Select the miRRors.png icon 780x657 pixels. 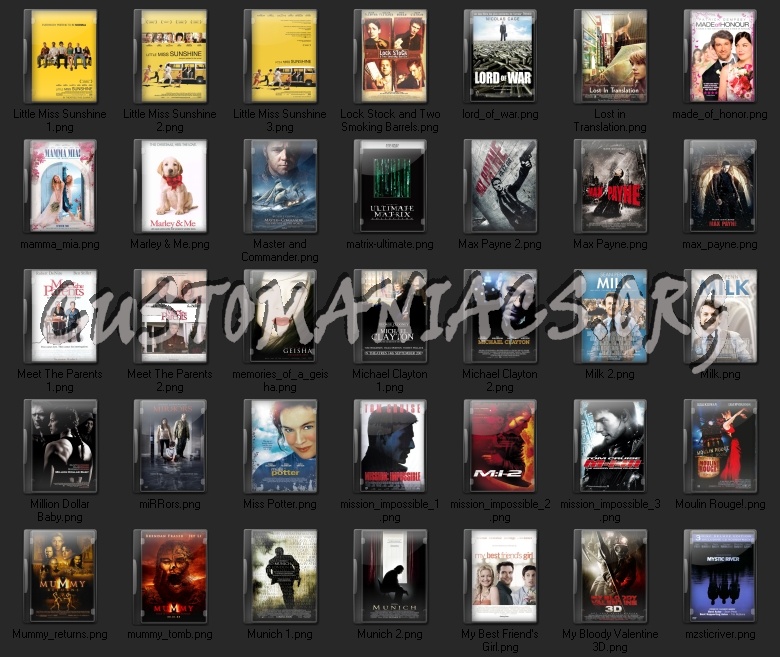click(170, 446)
